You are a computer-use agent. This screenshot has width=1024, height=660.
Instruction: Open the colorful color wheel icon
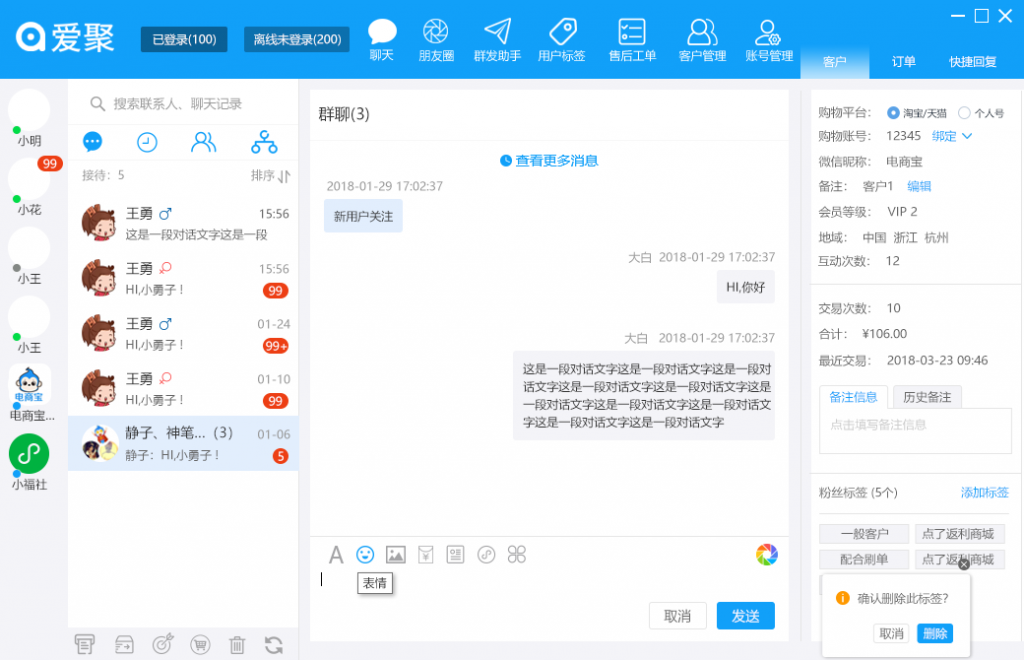767,554
